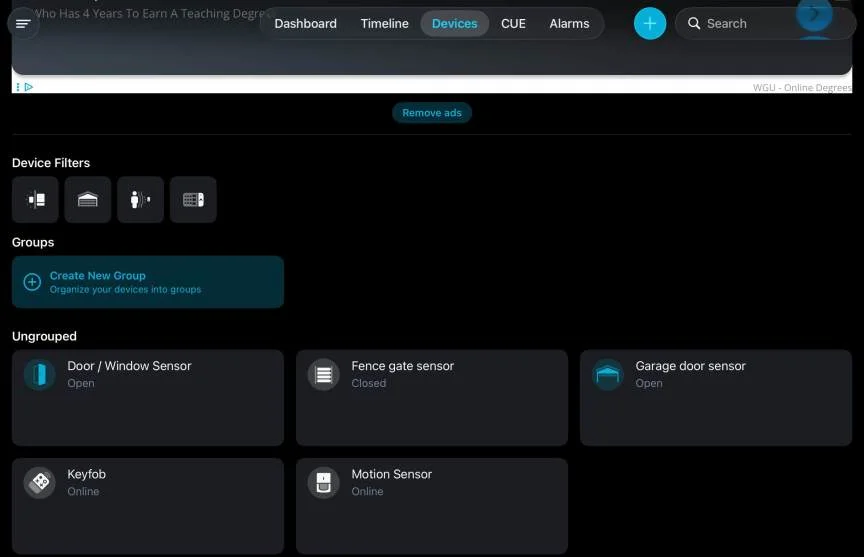Click the search magnifier icon

[694, 24]
